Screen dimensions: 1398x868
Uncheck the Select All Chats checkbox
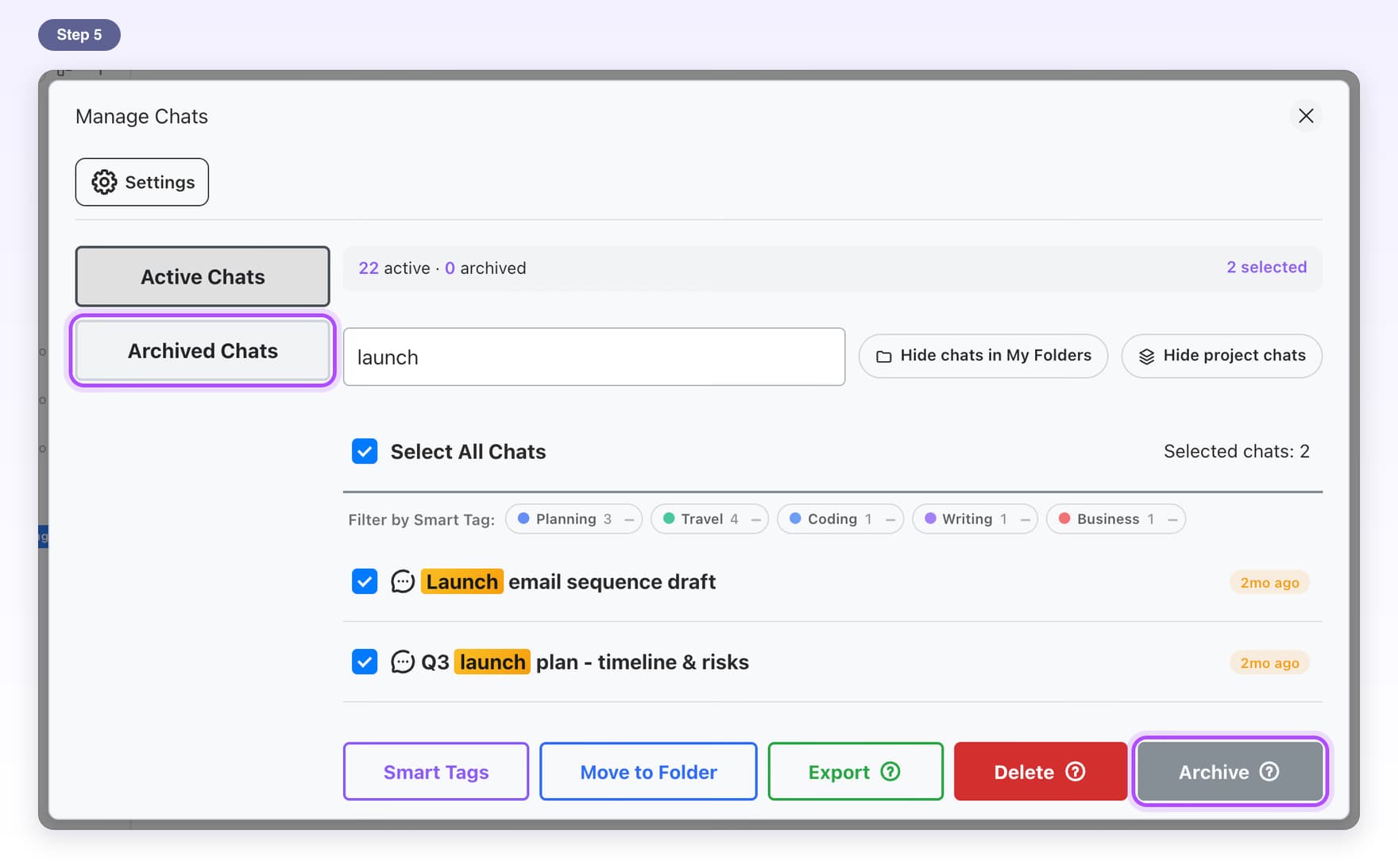point(365,451)
